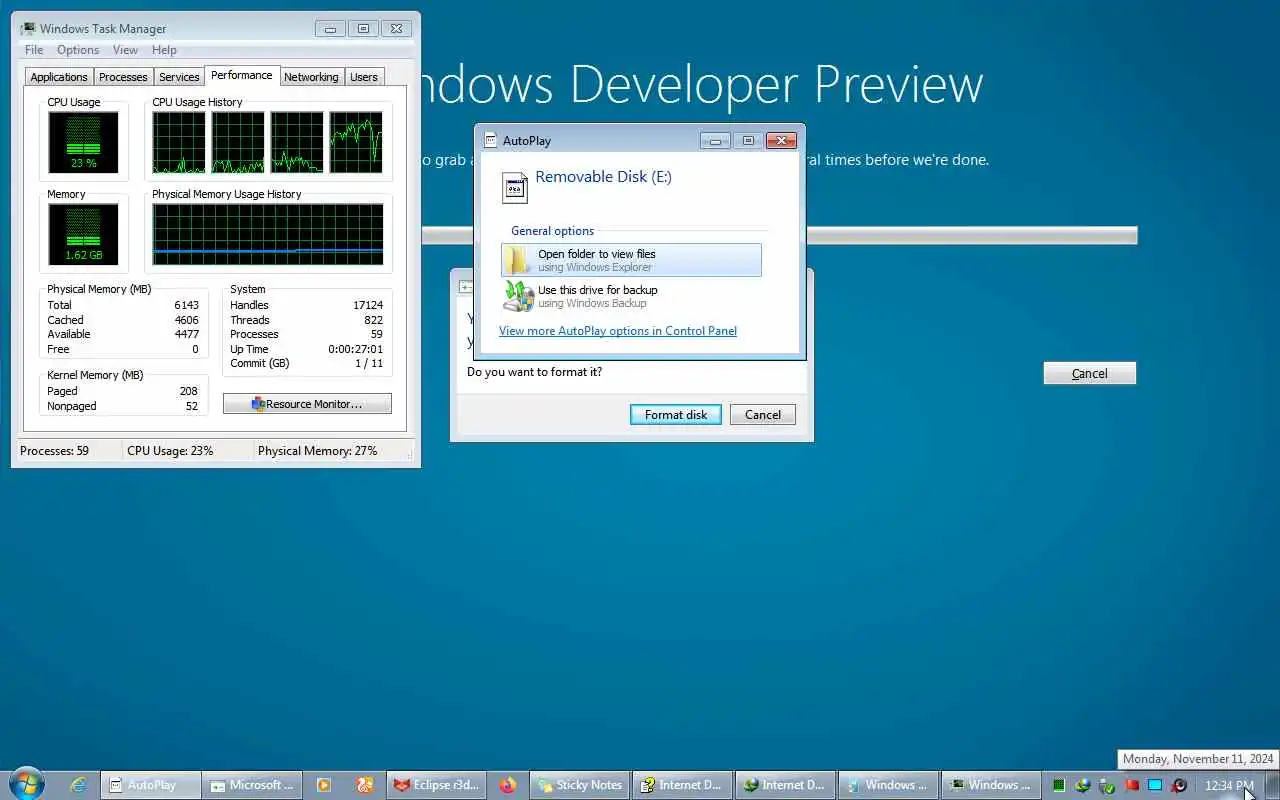Launch Firefox from the taskbar

(x=508, y=785)
